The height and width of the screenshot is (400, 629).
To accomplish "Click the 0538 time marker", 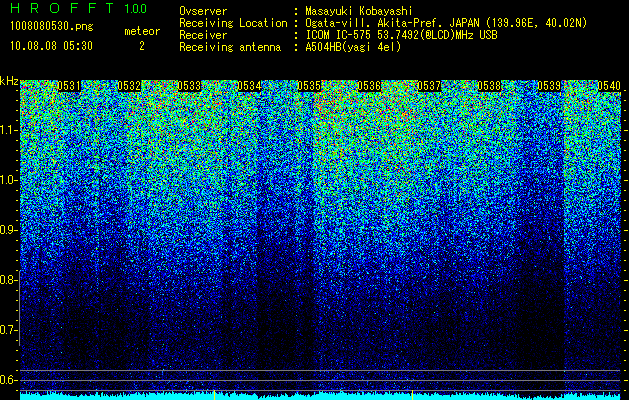I will [x=489, y=86].
